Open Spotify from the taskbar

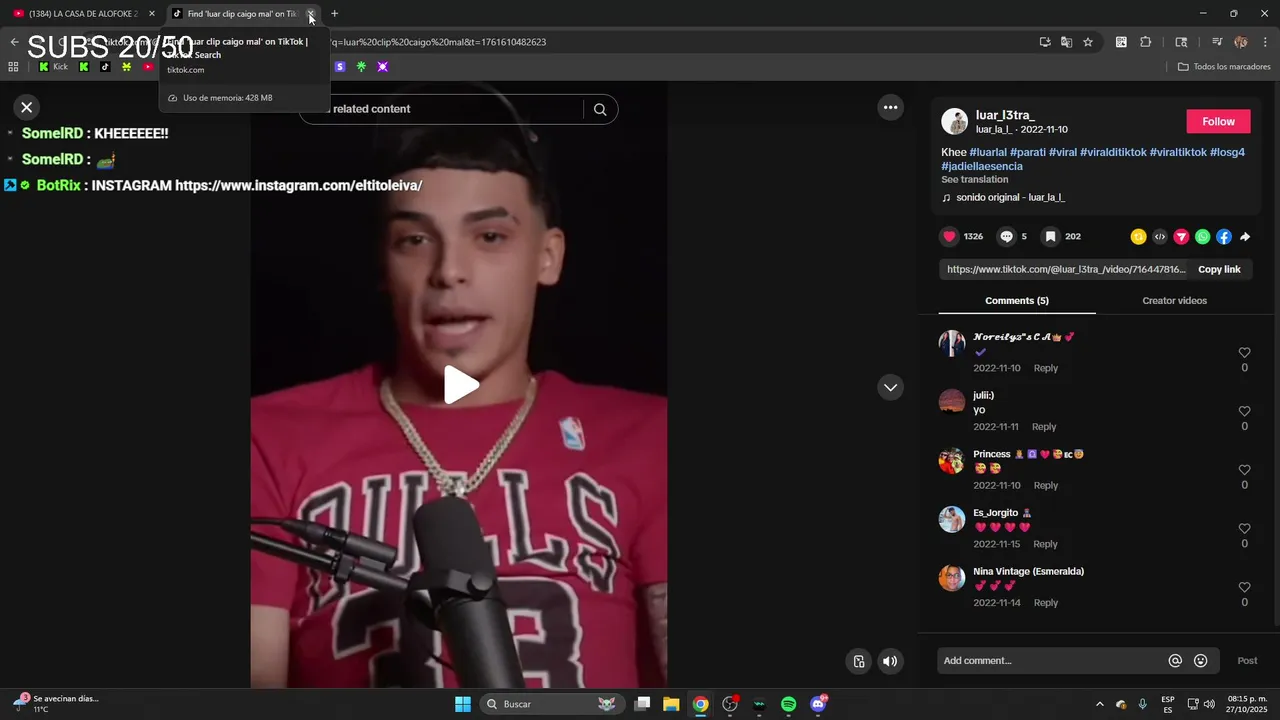coord(788,705)
